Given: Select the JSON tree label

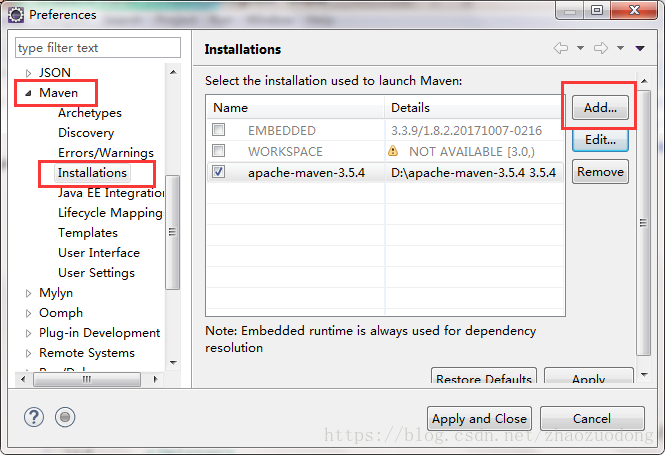Looking at the screenshot, I should pos(55,73).
